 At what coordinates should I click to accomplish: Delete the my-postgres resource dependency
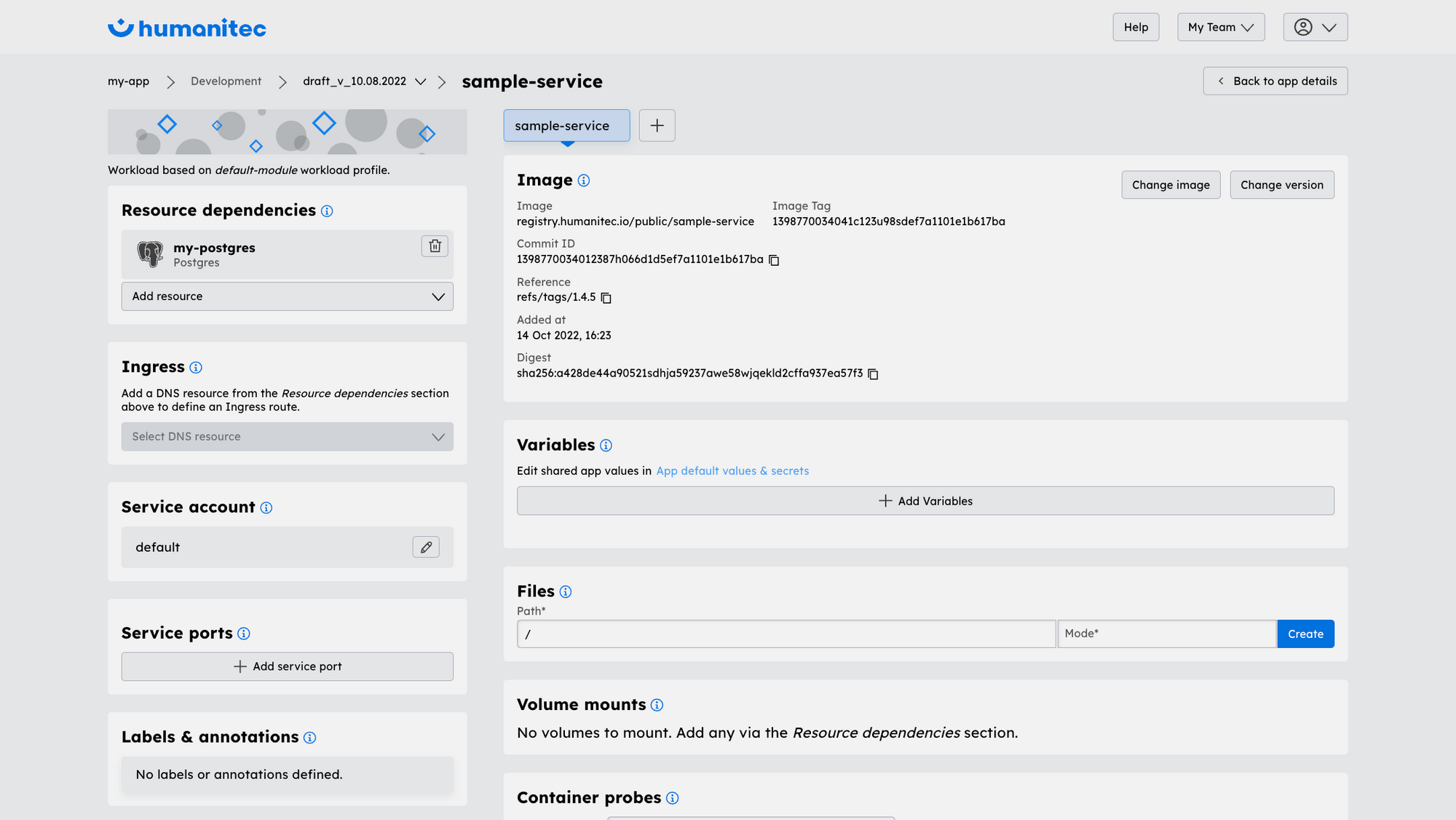(x=435, y=247)
